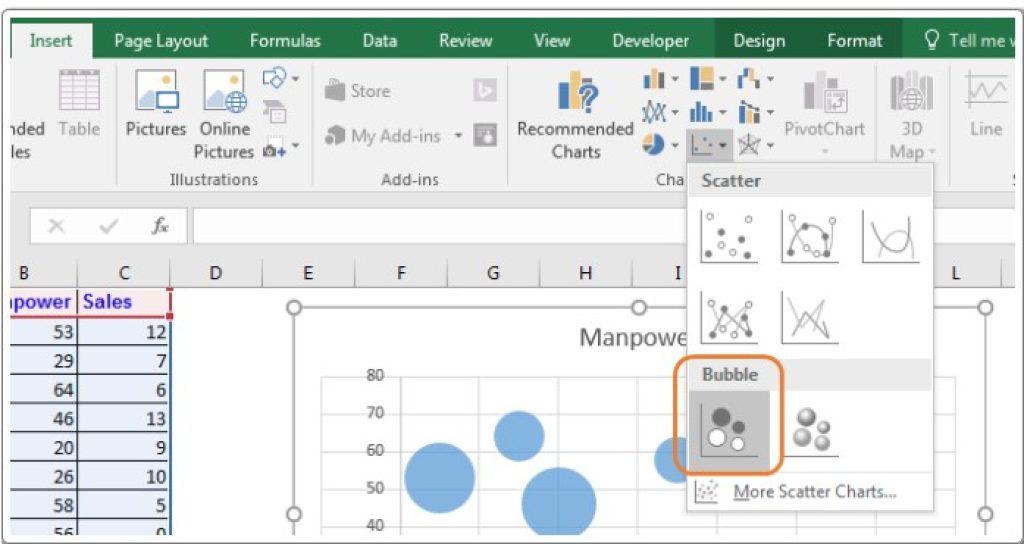Choose Scatter with Smooth Lines and Markers

(810, 236)
